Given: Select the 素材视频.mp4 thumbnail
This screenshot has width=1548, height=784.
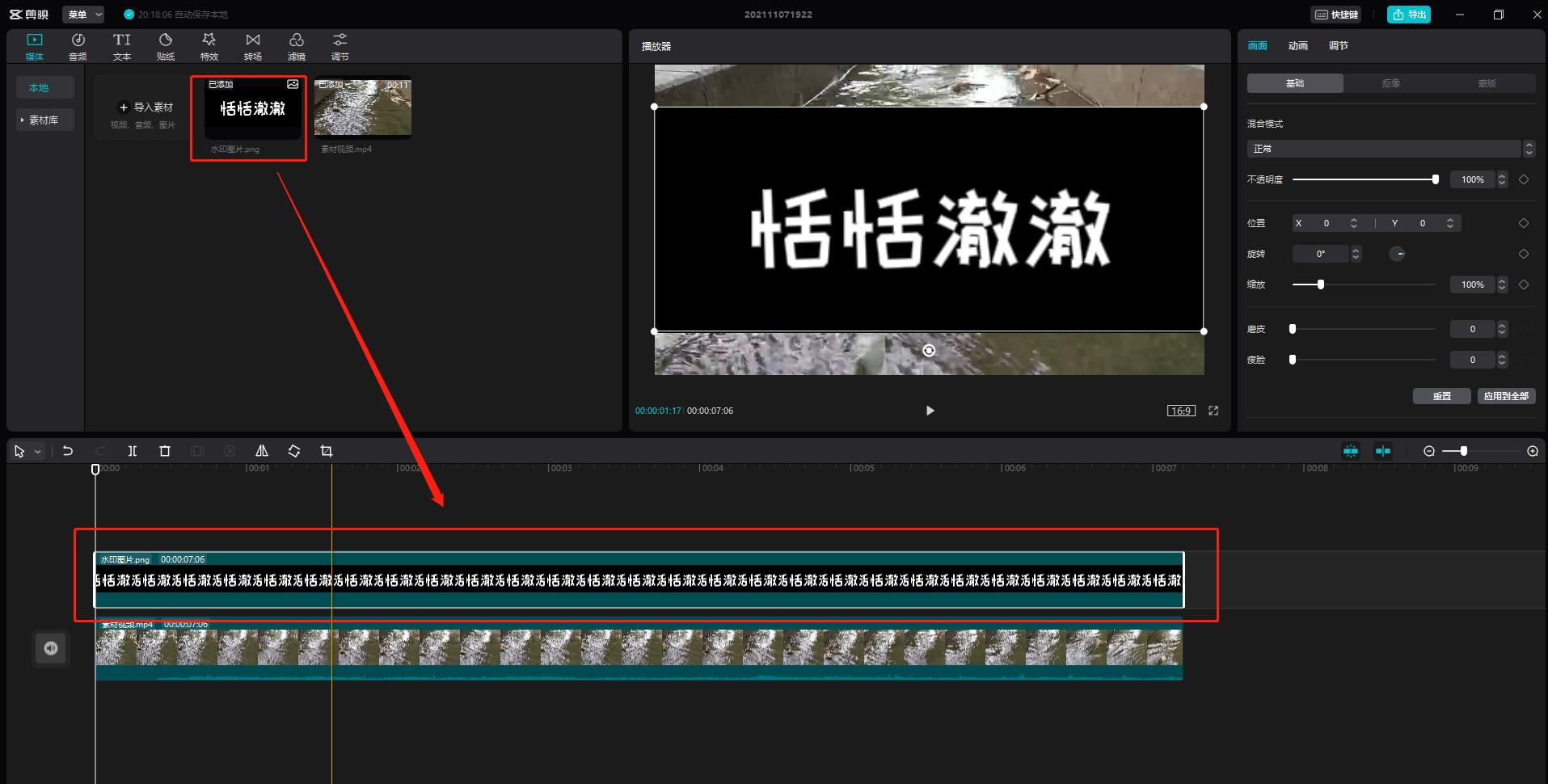Looking at the screenshot, I should pyautogui.click(x=362, y=106).
